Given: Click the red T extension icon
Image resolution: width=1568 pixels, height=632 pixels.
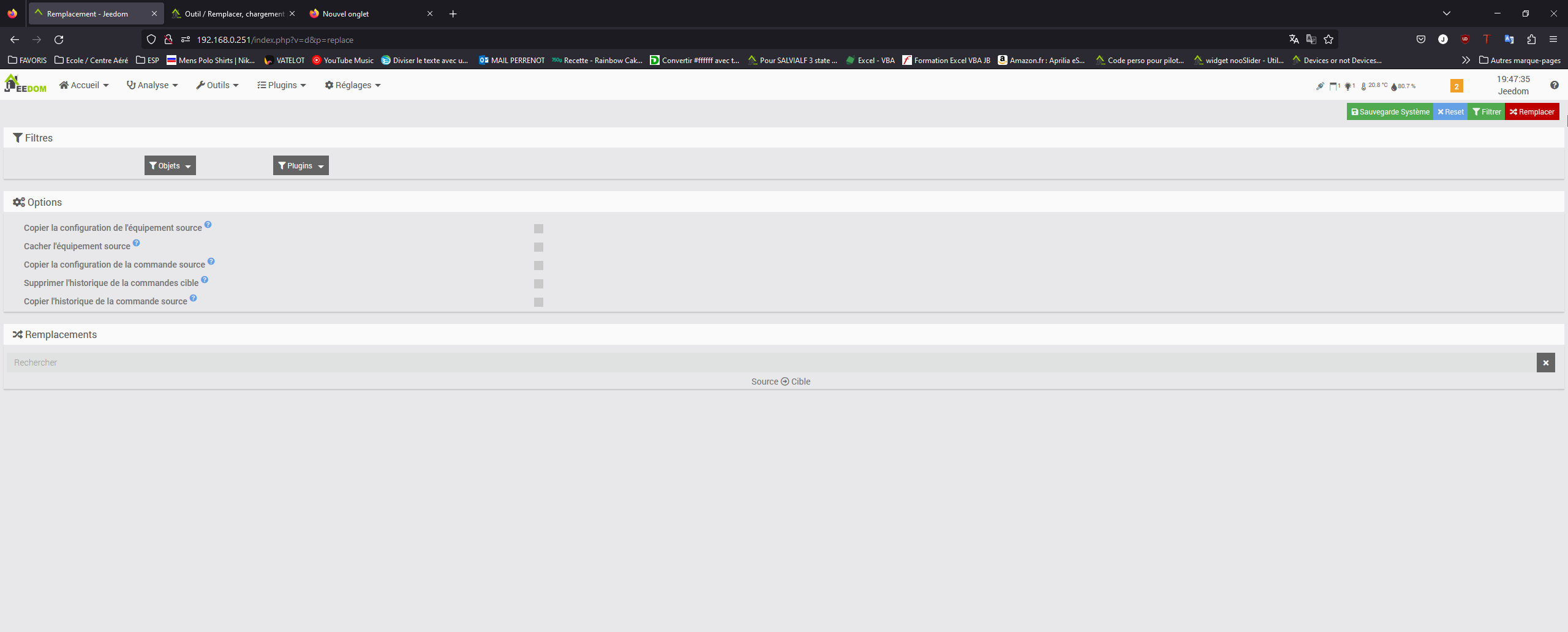Looking at the screenshot, I should point(1486,40).
